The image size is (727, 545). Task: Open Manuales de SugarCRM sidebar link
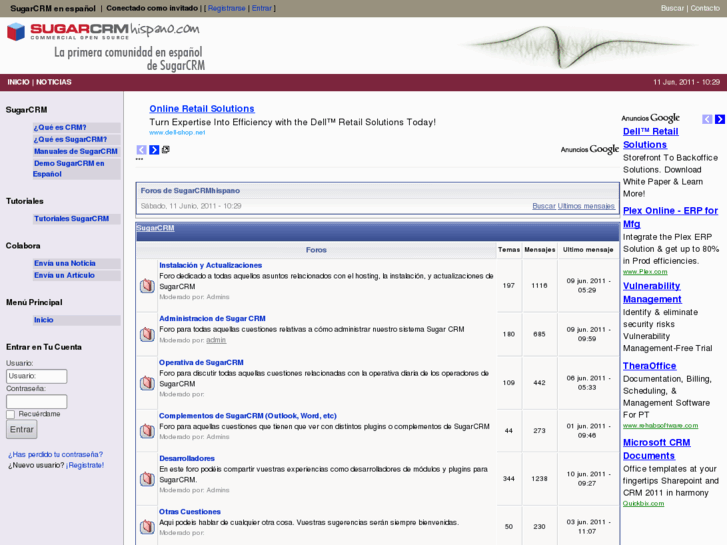(x=76, y=152)
